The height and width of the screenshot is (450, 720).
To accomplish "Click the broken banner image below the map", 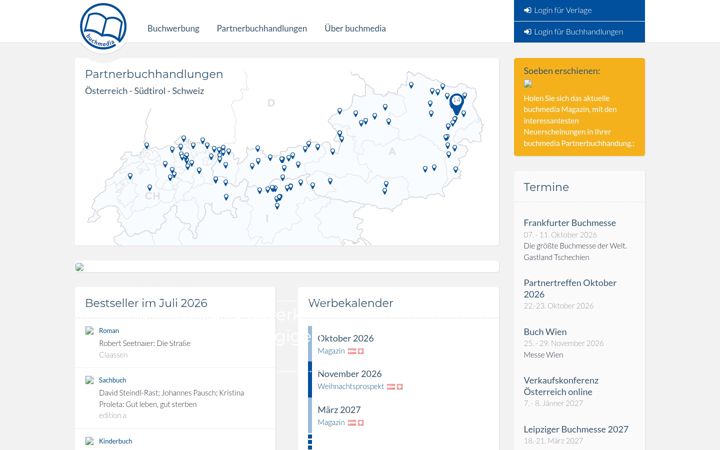I will [x=79, y=267].
